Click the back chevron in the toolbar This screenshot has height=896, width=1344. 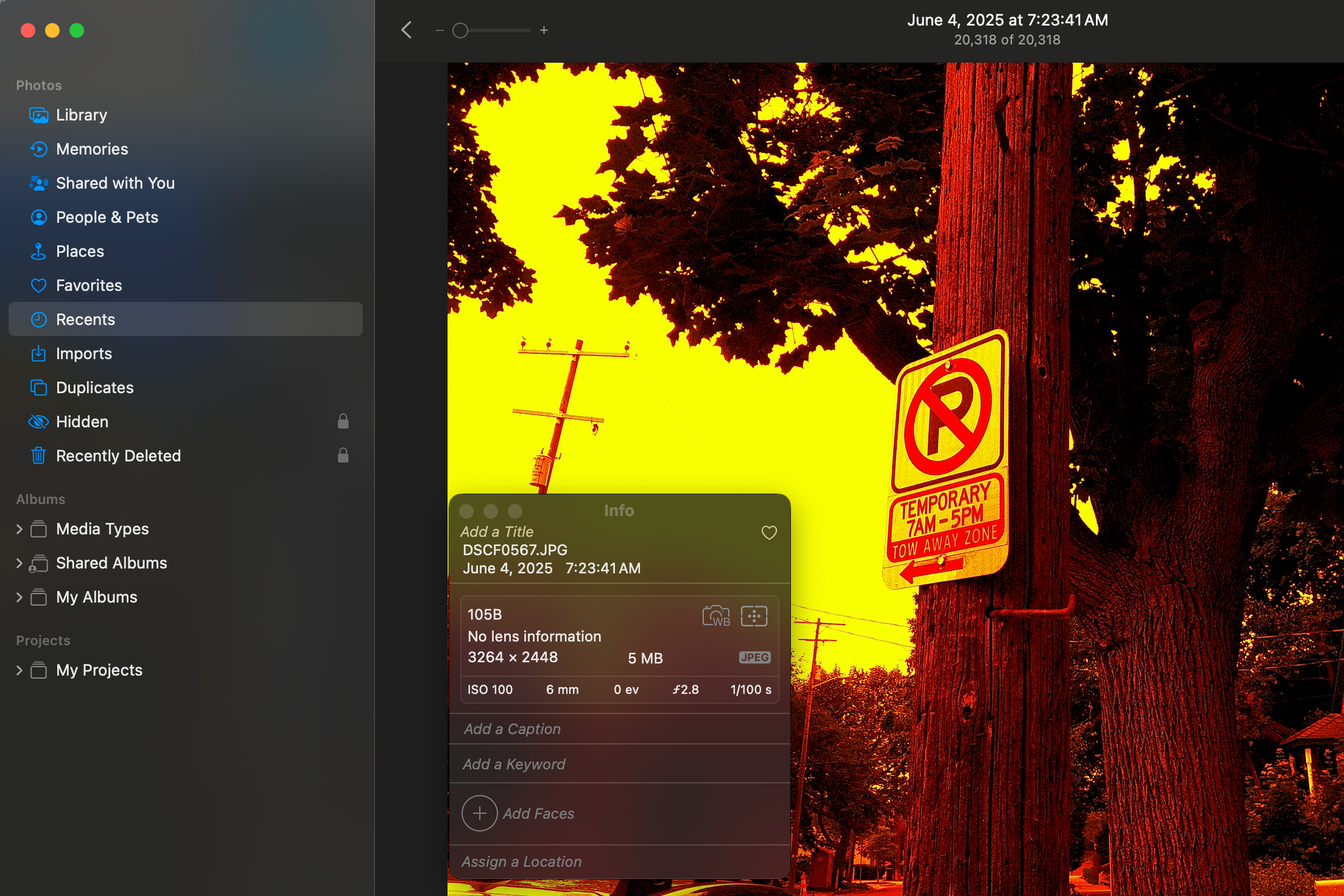[407, 30]
